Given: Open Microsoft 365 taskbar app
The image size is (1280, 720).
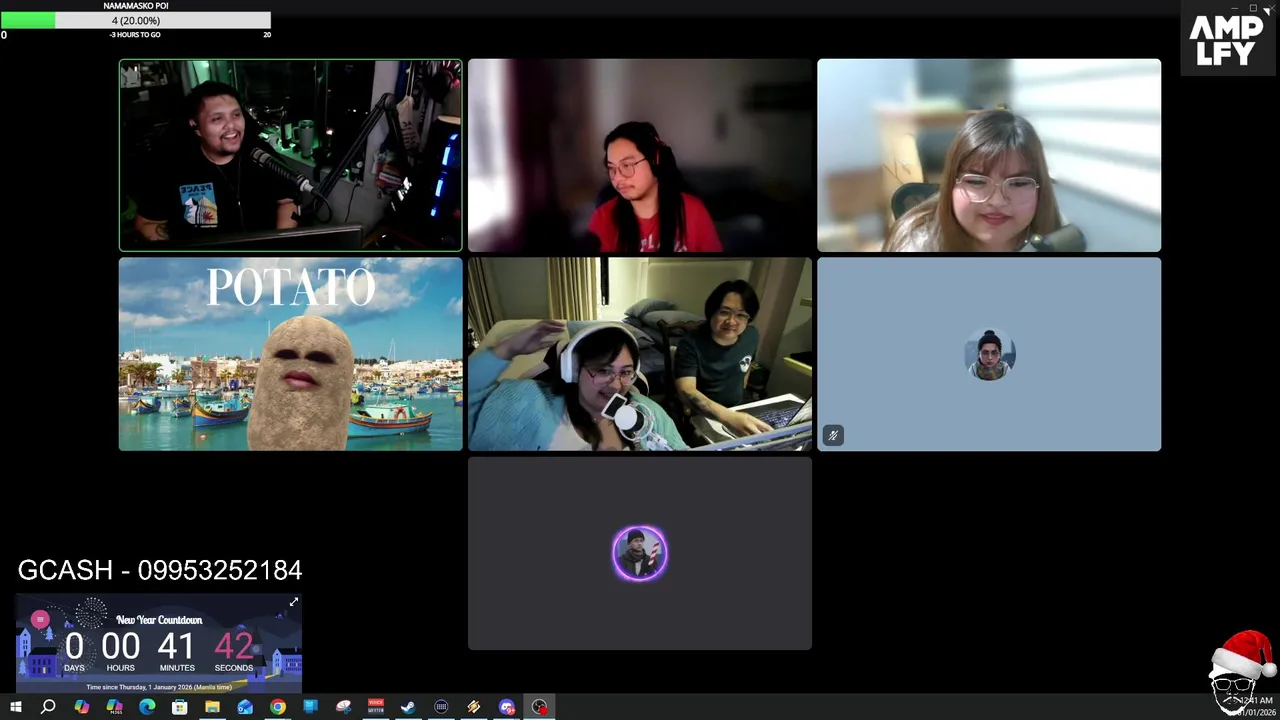Looking at the screenshot, I should coord(114,707).
